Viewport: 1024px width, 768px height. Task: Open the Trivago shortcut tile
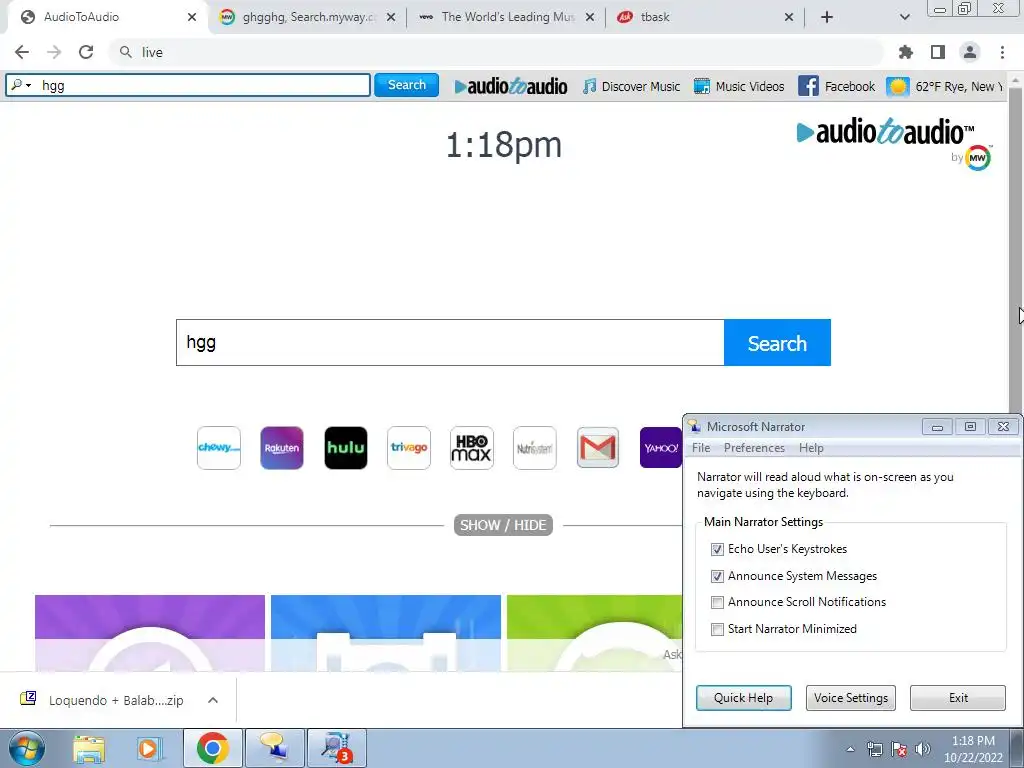coord(409,448)
